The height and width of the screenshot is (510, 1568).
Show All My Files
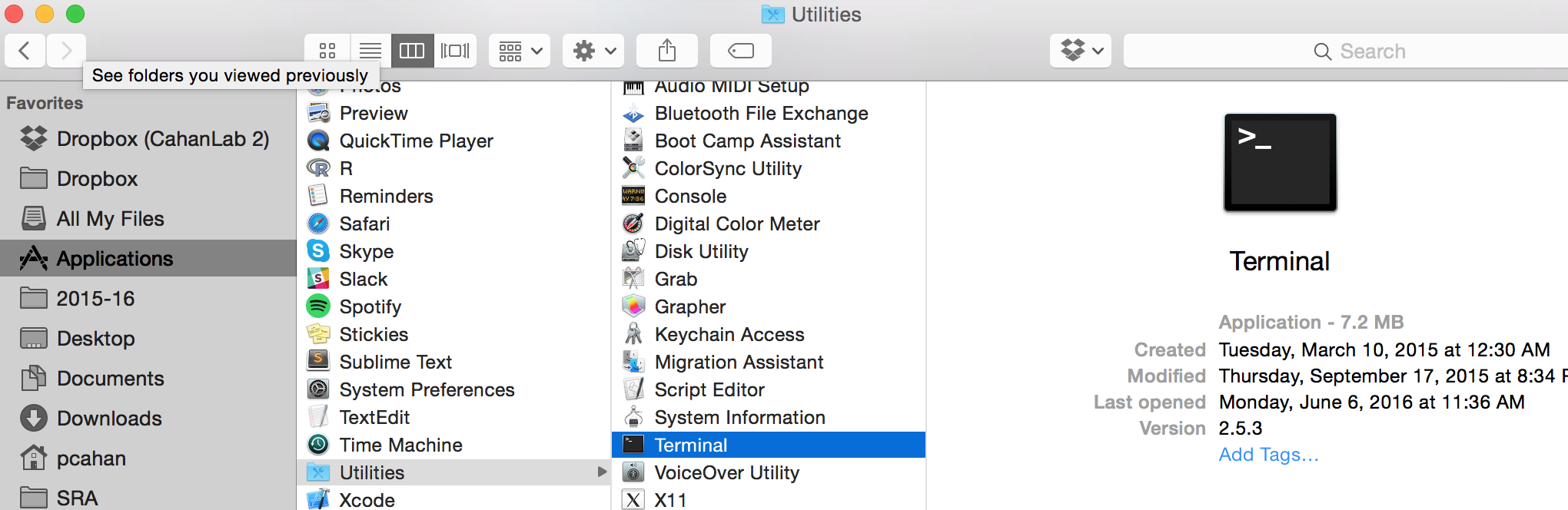(148, 219)
